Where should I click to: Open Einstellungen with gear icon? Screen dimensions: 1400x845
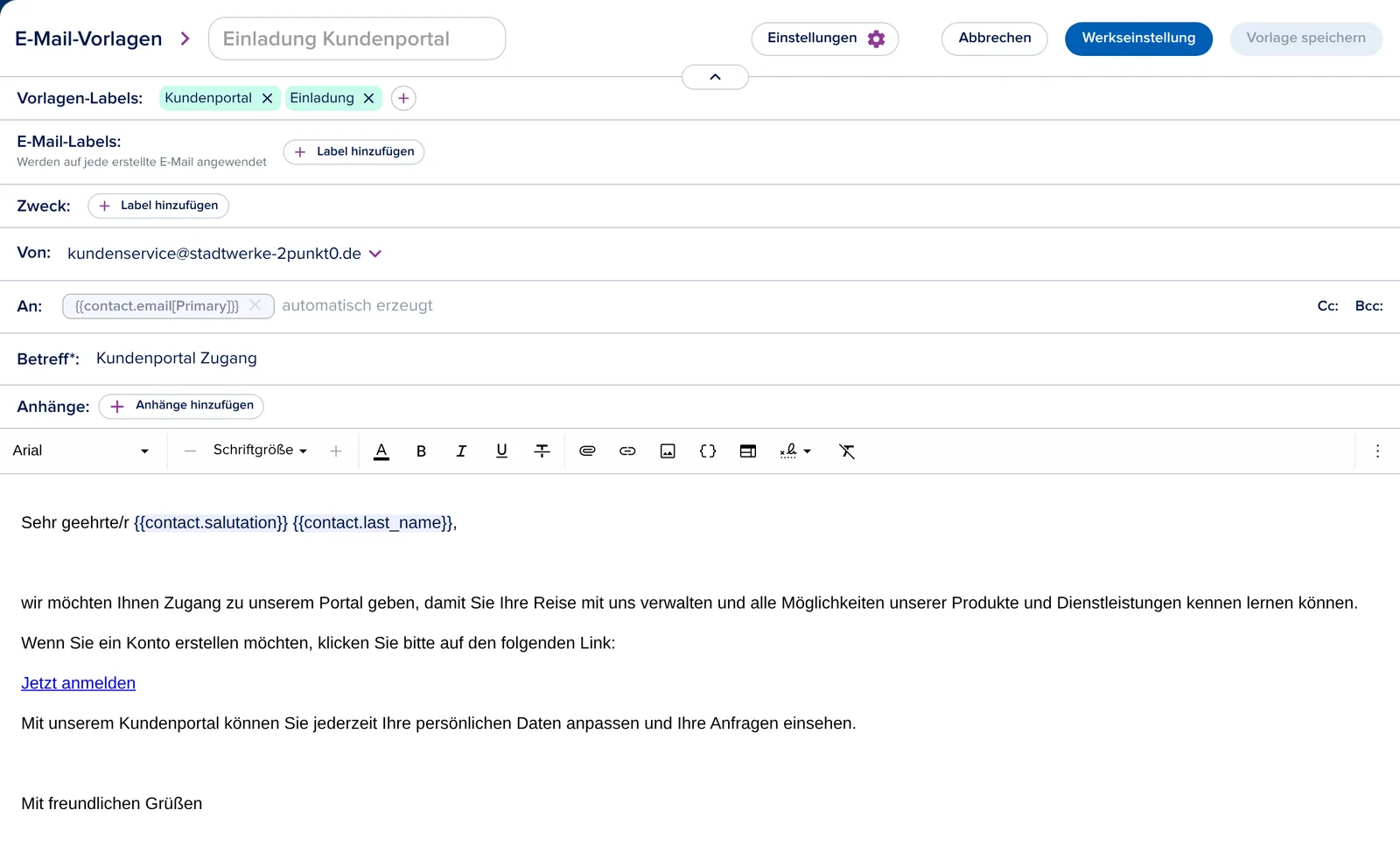coord(825,38)
